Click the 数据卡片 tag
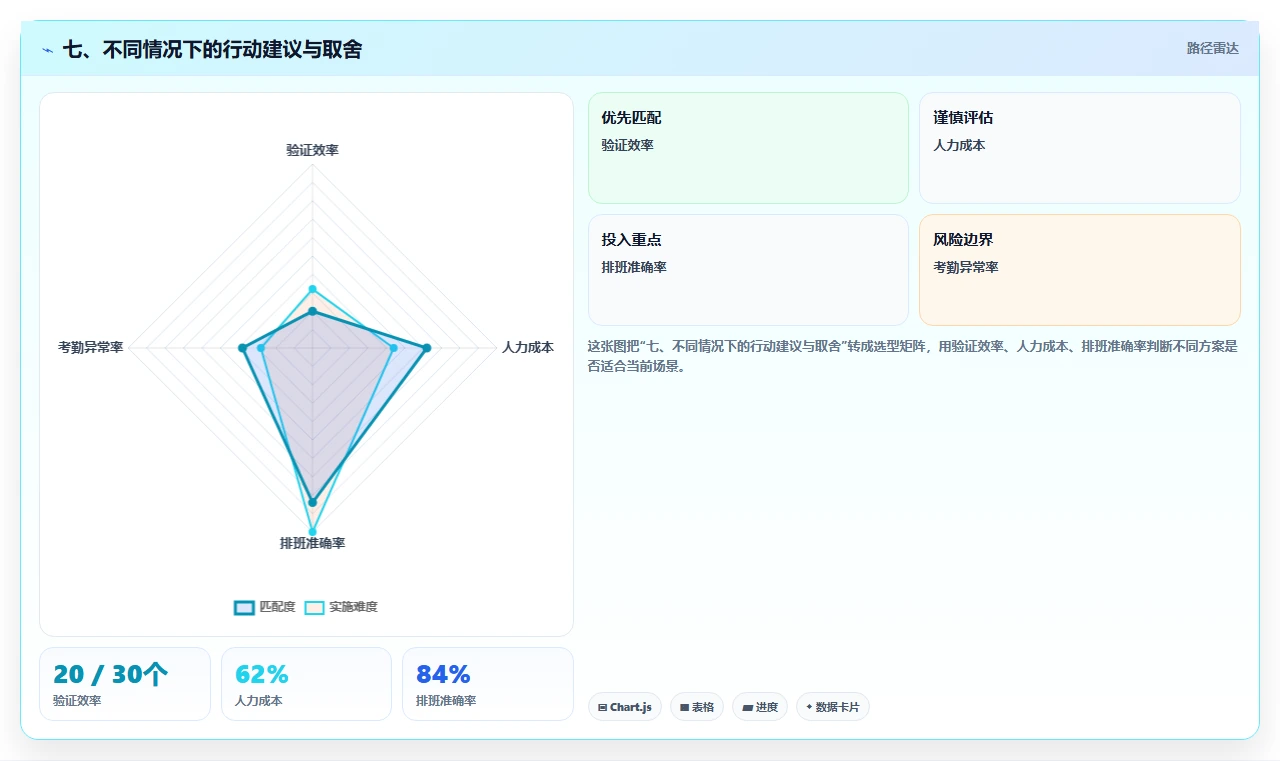Image resolution: width=1280 pixels, height=761 pixels. pos(833,707)
